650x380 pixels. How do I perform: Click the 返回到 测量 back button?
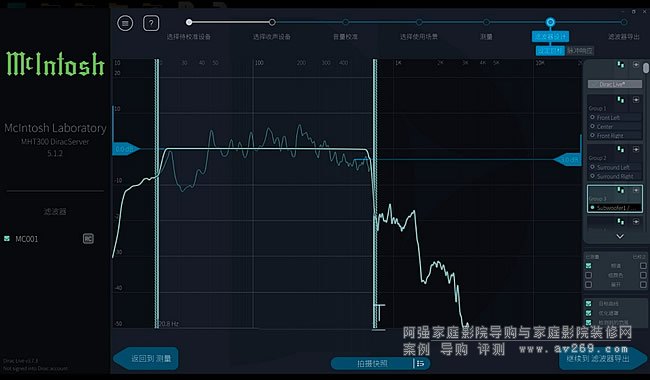pos(146,358)
